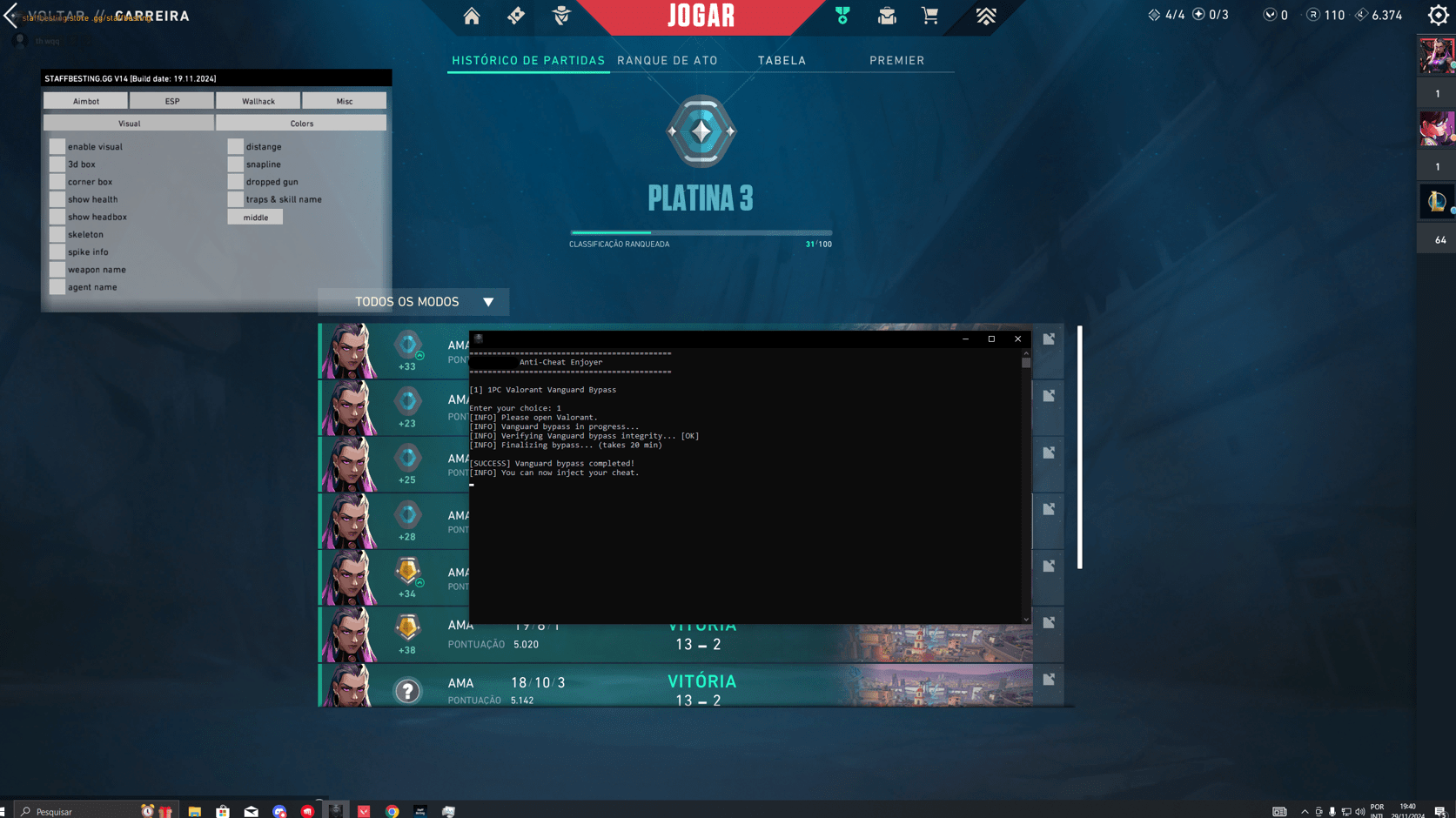Click the Windows Start button

point(3,811)
